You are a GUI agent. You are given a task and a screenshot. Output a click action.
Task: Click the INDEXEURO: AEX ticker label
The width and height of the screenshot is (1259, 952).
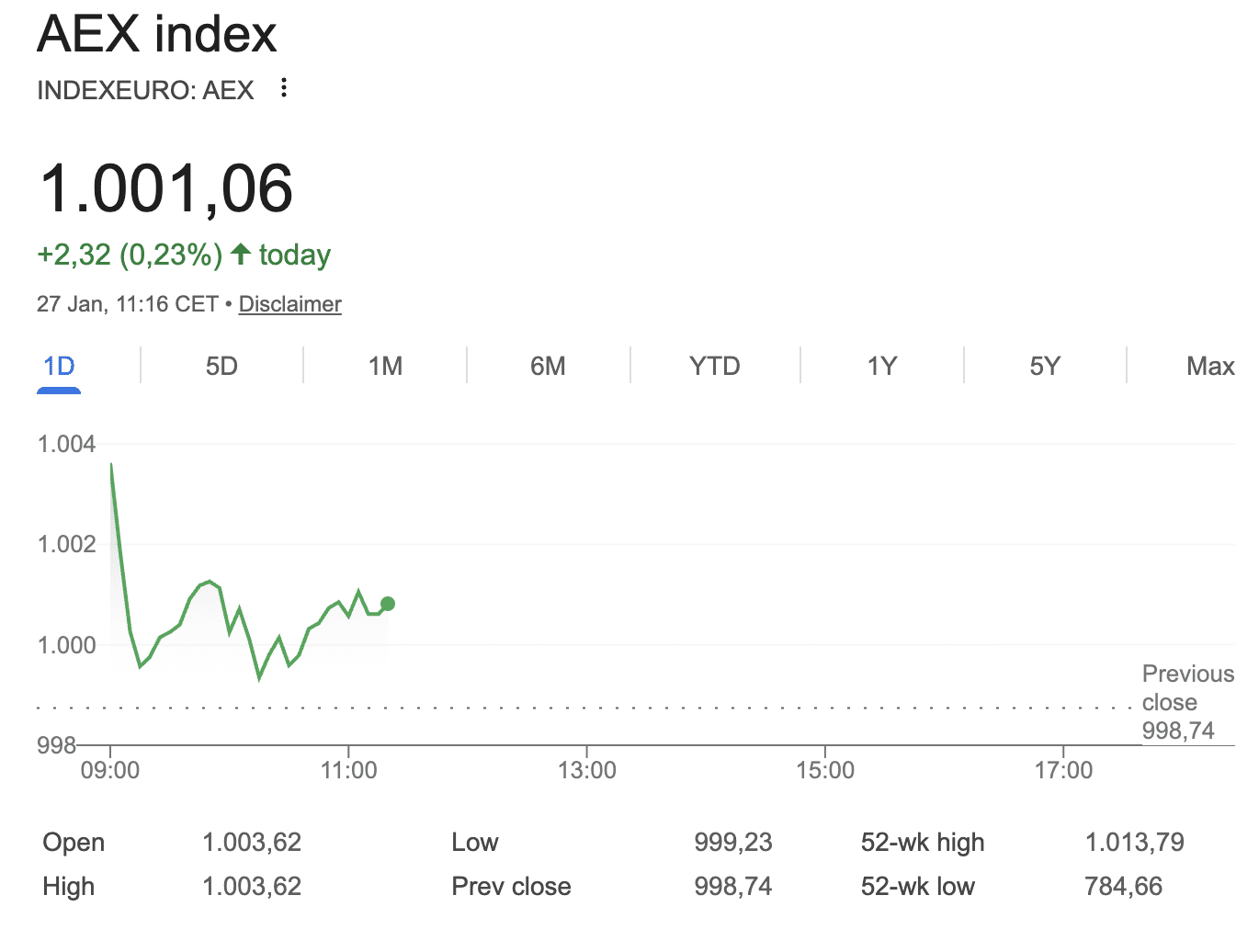(x=145, y=90)
